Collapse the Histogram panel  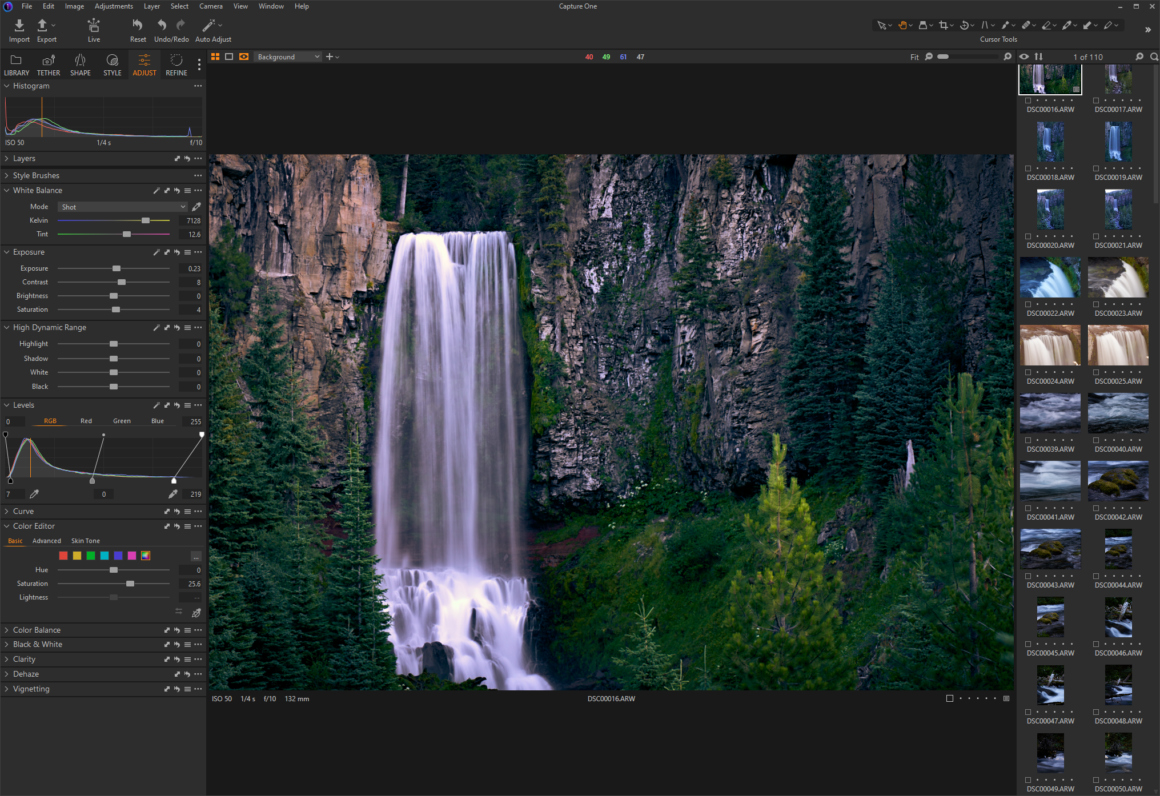pyautogui.click(x=7, y=86)
